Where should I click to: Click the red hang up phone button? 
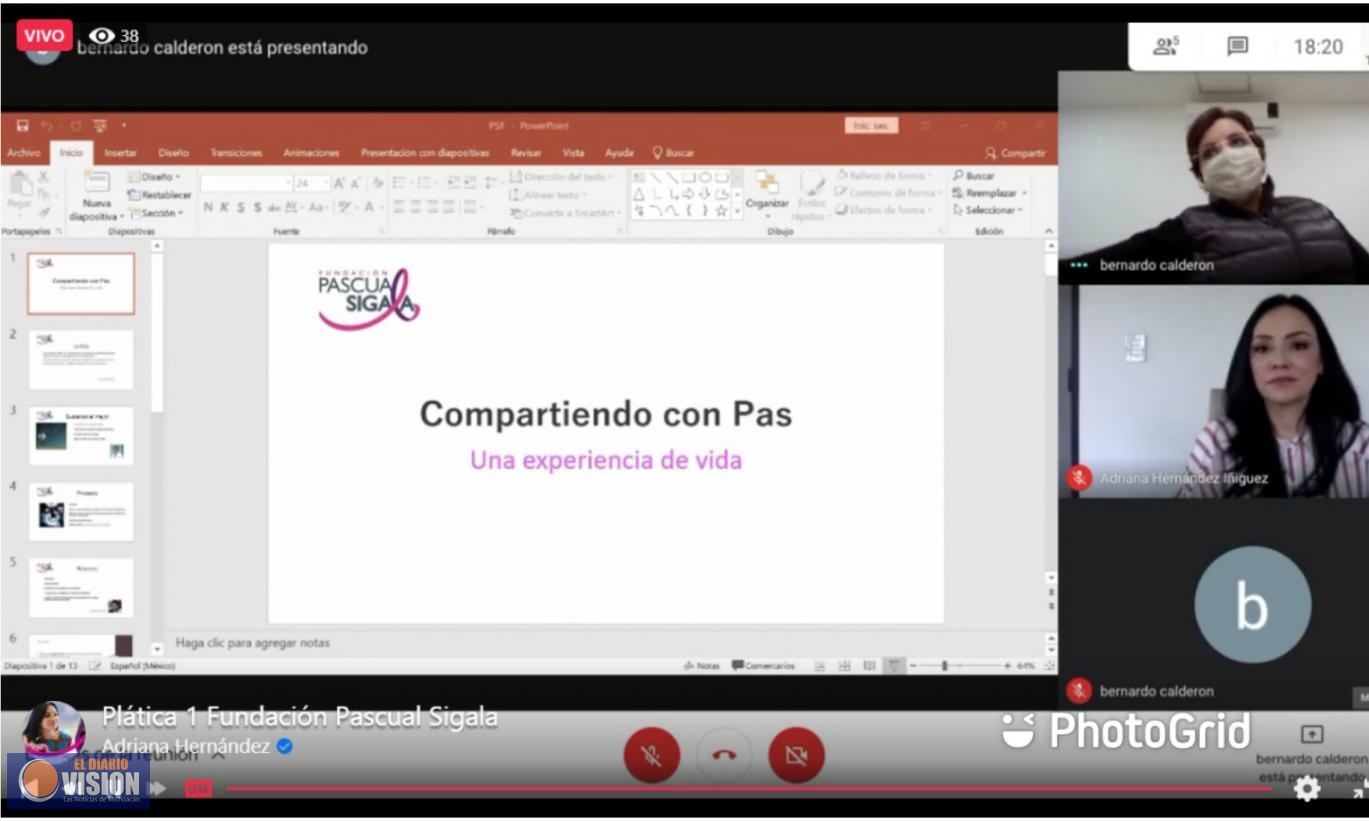point(724,755)
